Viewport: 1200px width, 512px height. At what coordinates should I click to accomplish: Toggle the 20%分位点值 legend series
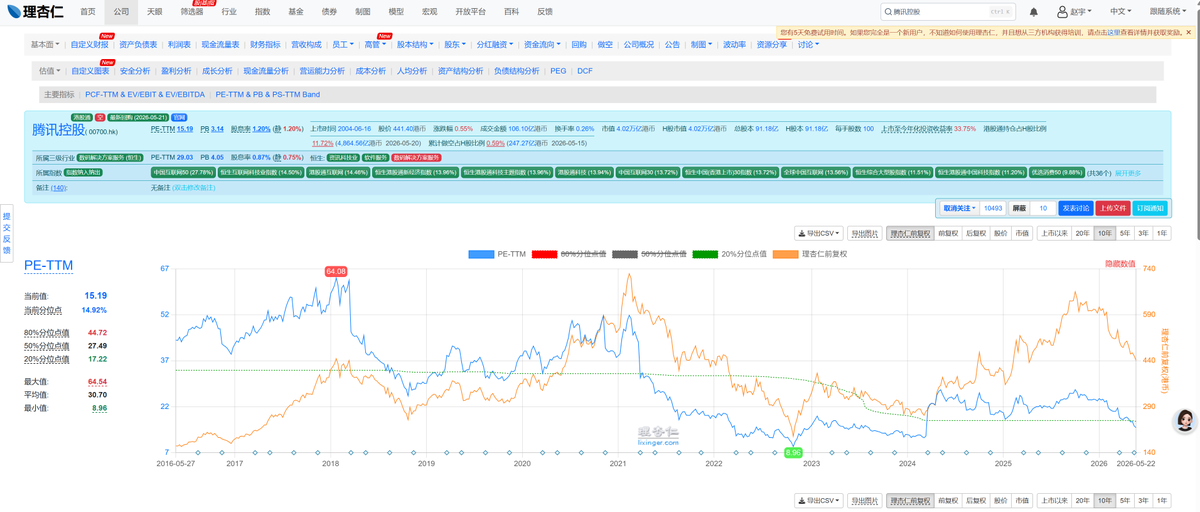coord(729,254)
